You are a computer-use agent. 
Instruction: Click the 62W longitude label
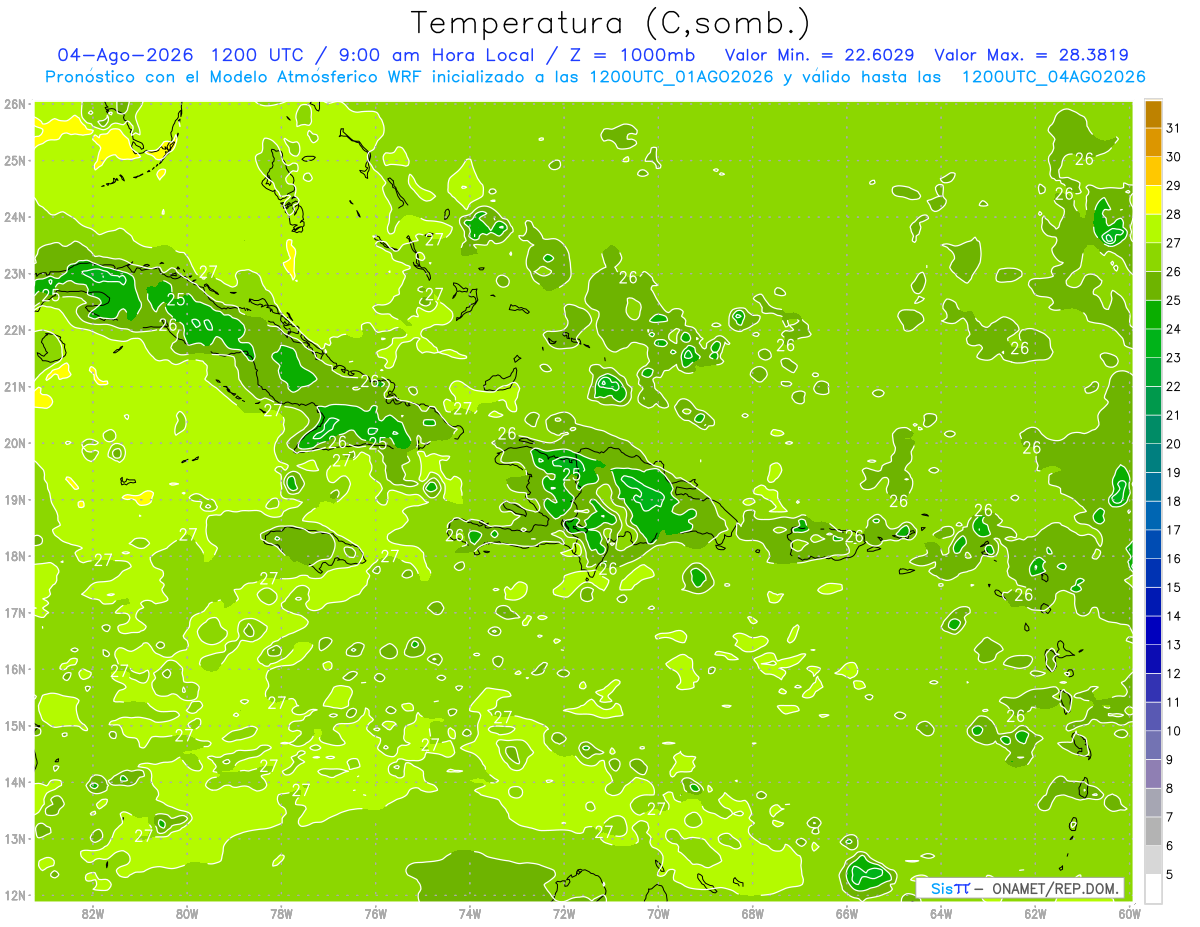click(1034, 913)
